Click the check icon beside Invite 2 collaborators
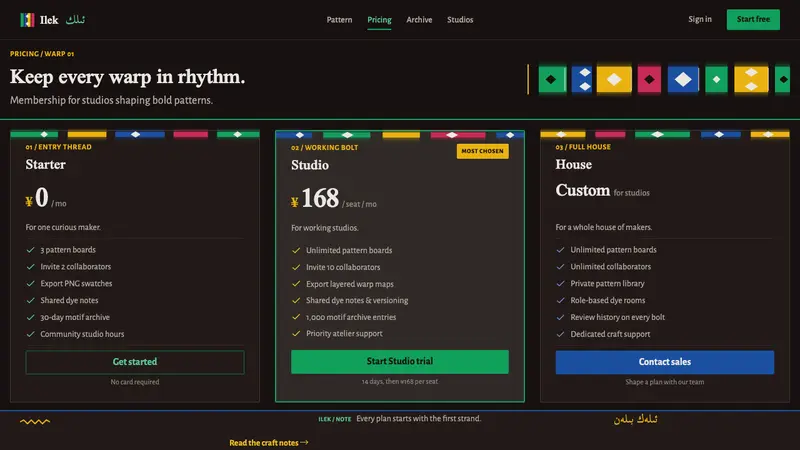 click(31, 267)
